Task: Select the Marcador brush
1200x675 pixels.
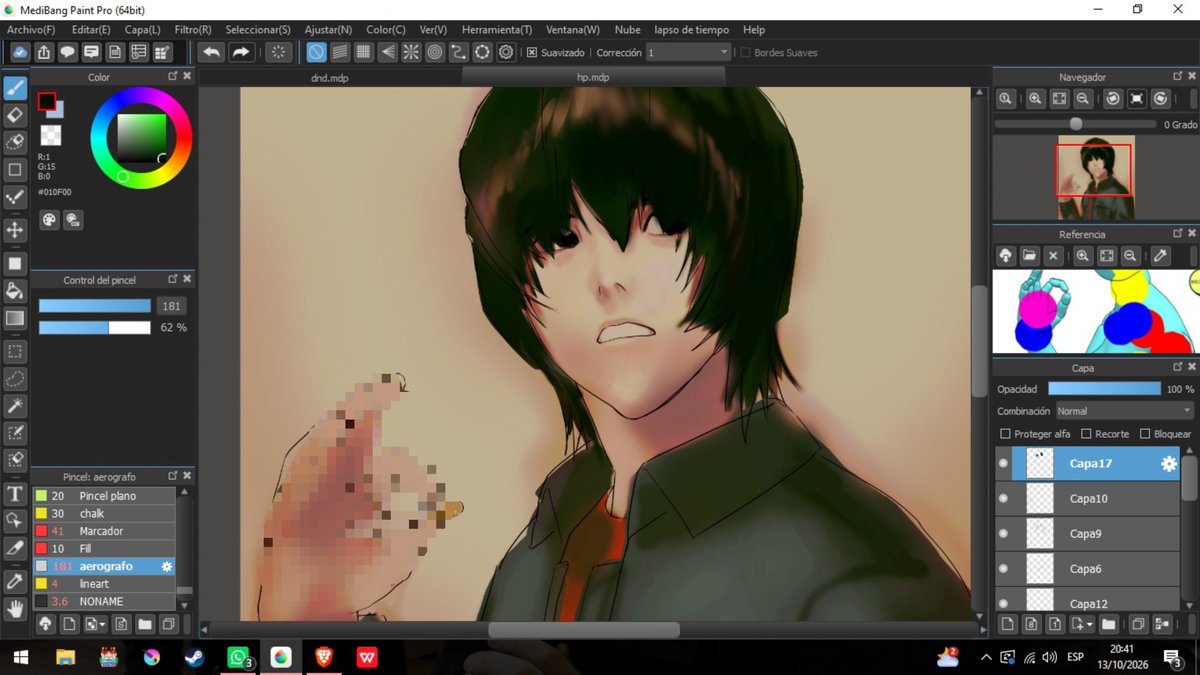Action: tap(104, 531)
